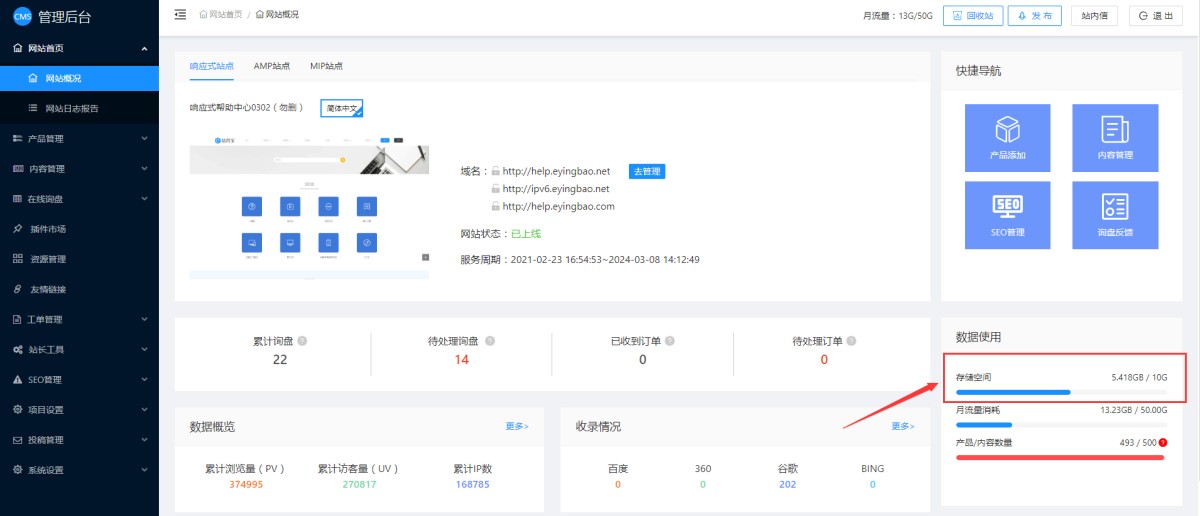Open the 简体中文 language selector
Screen dimensions: 1200x516
(x=342, y=108)
